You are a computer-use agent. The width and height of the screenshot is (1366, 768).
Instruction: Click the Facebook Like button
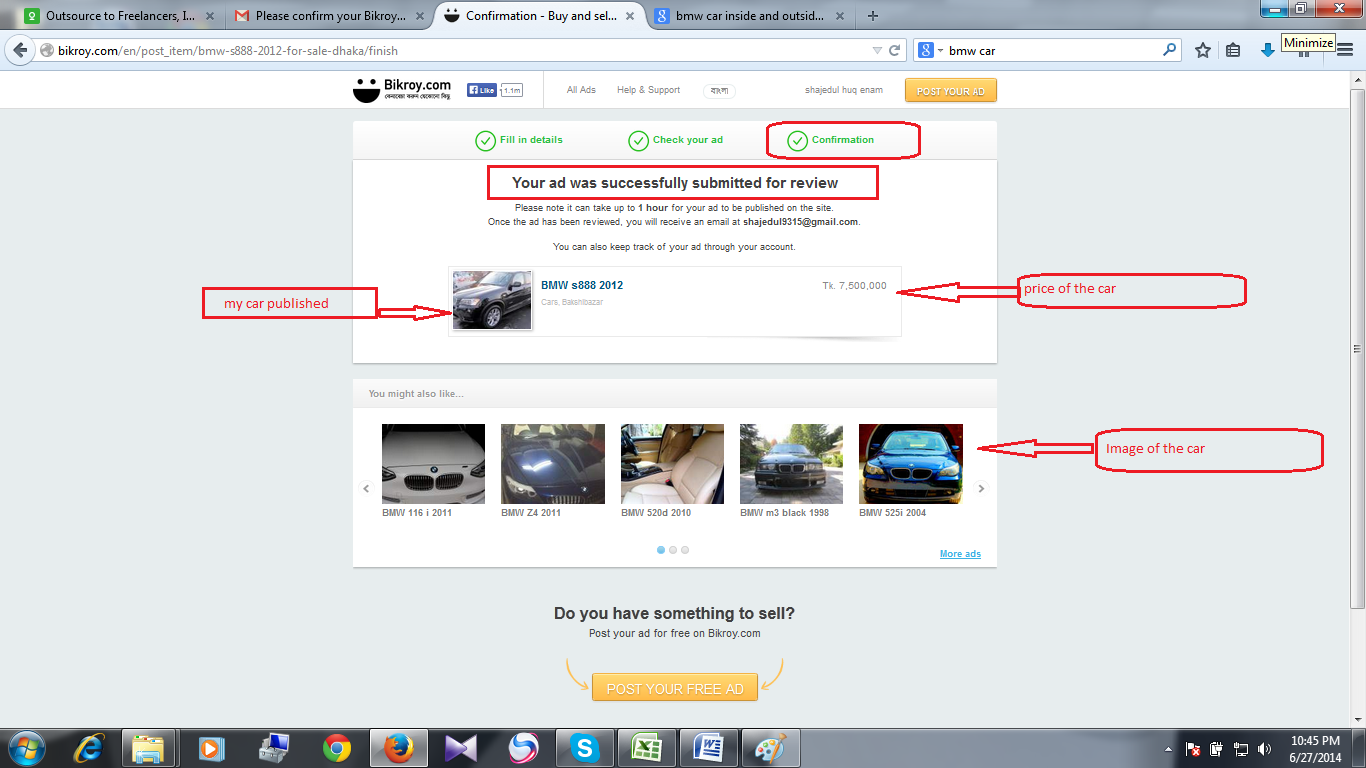(482, 90)
